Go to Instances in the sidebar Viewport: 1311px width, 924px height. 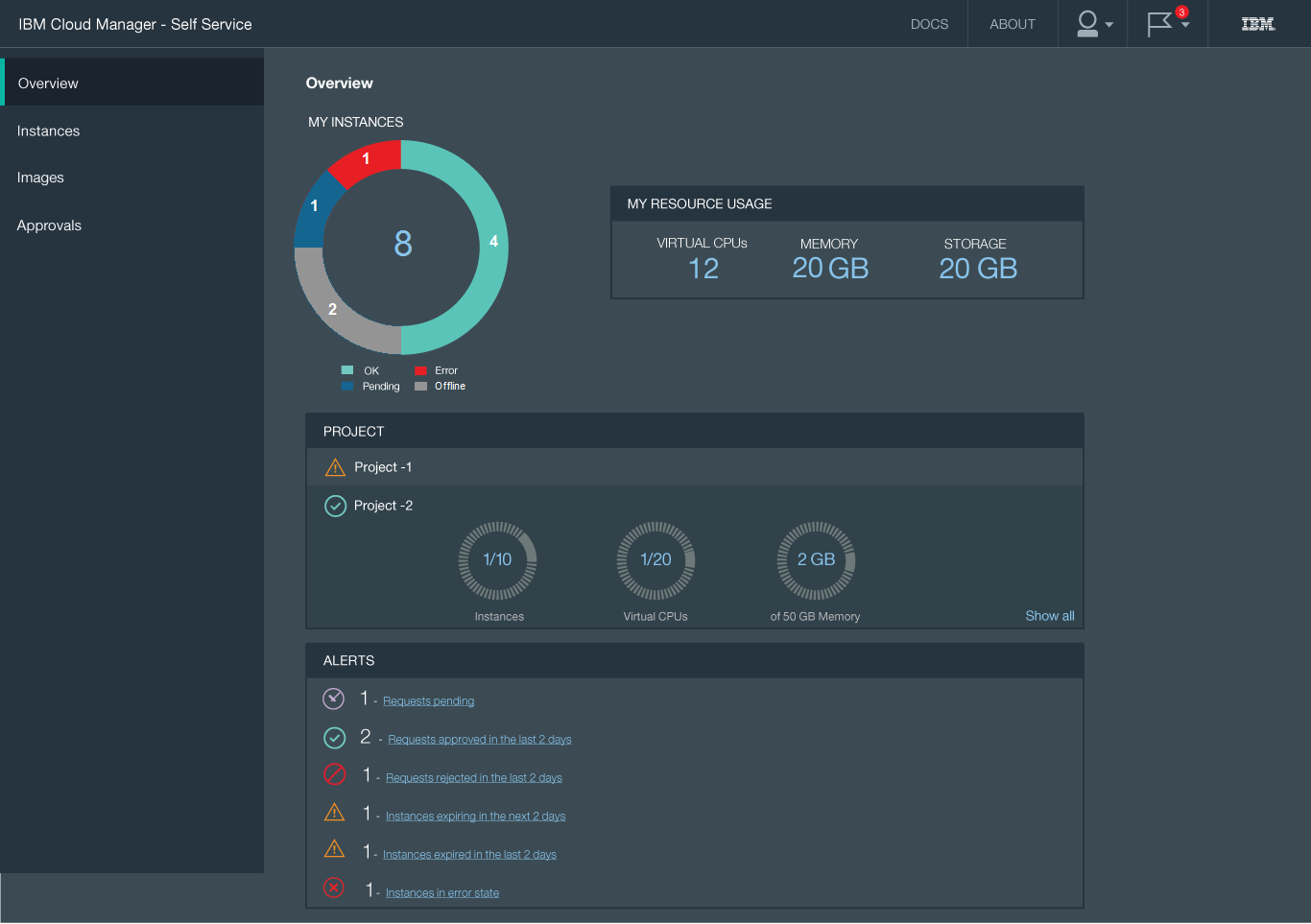coord(48,130)
